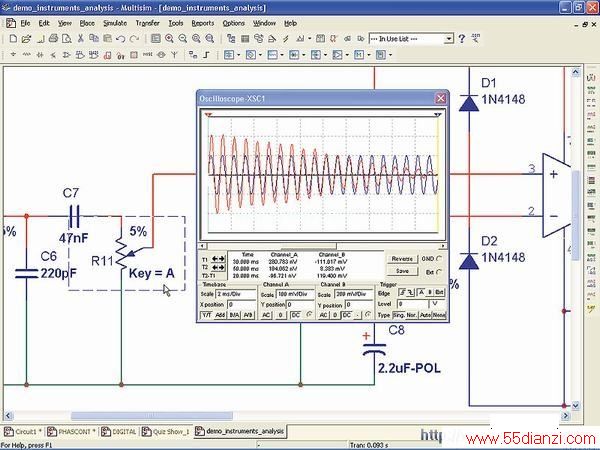Click the Reverse button in oscilloscope

[x=402, y=259]
